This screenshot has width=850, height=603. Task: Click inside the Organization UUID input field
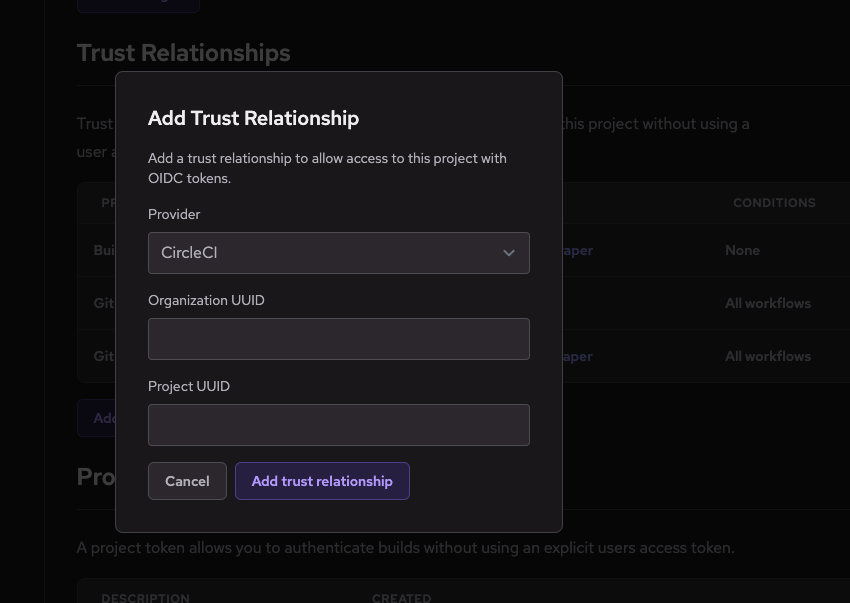pos(338,339)
